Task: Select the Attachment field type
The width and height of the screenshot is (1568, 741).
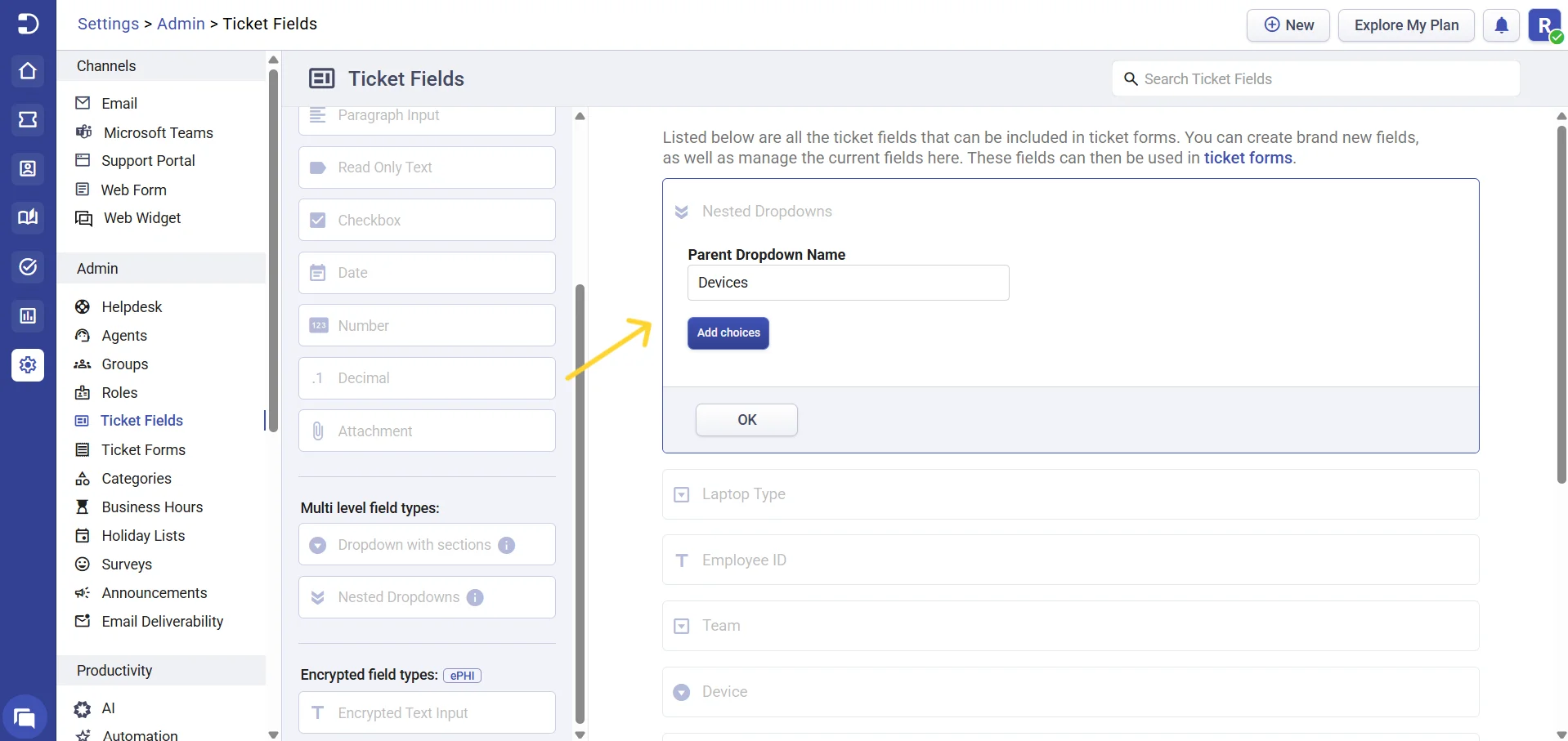Action: coord(427,431)
